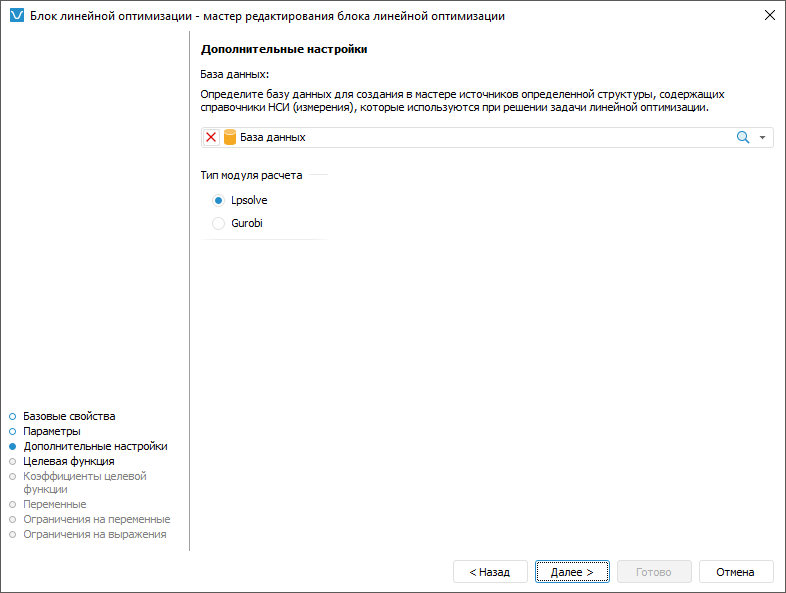Click the application logo in title bar
This screenshot has height=593, width=786.
(x=16, y=16)
